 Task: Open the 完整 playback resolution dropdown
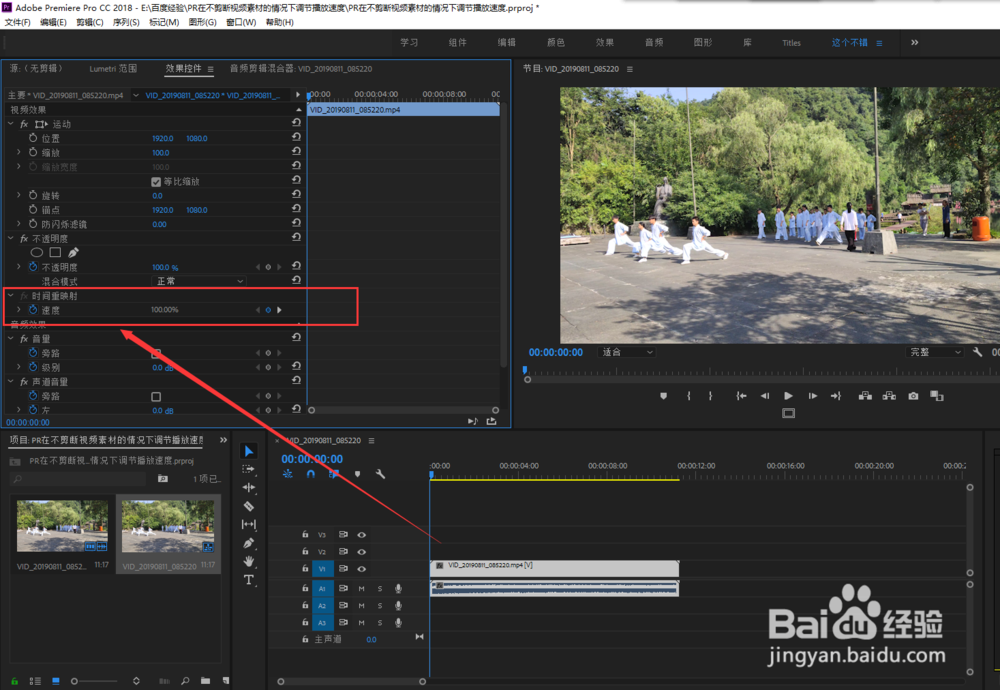point(934,352)
